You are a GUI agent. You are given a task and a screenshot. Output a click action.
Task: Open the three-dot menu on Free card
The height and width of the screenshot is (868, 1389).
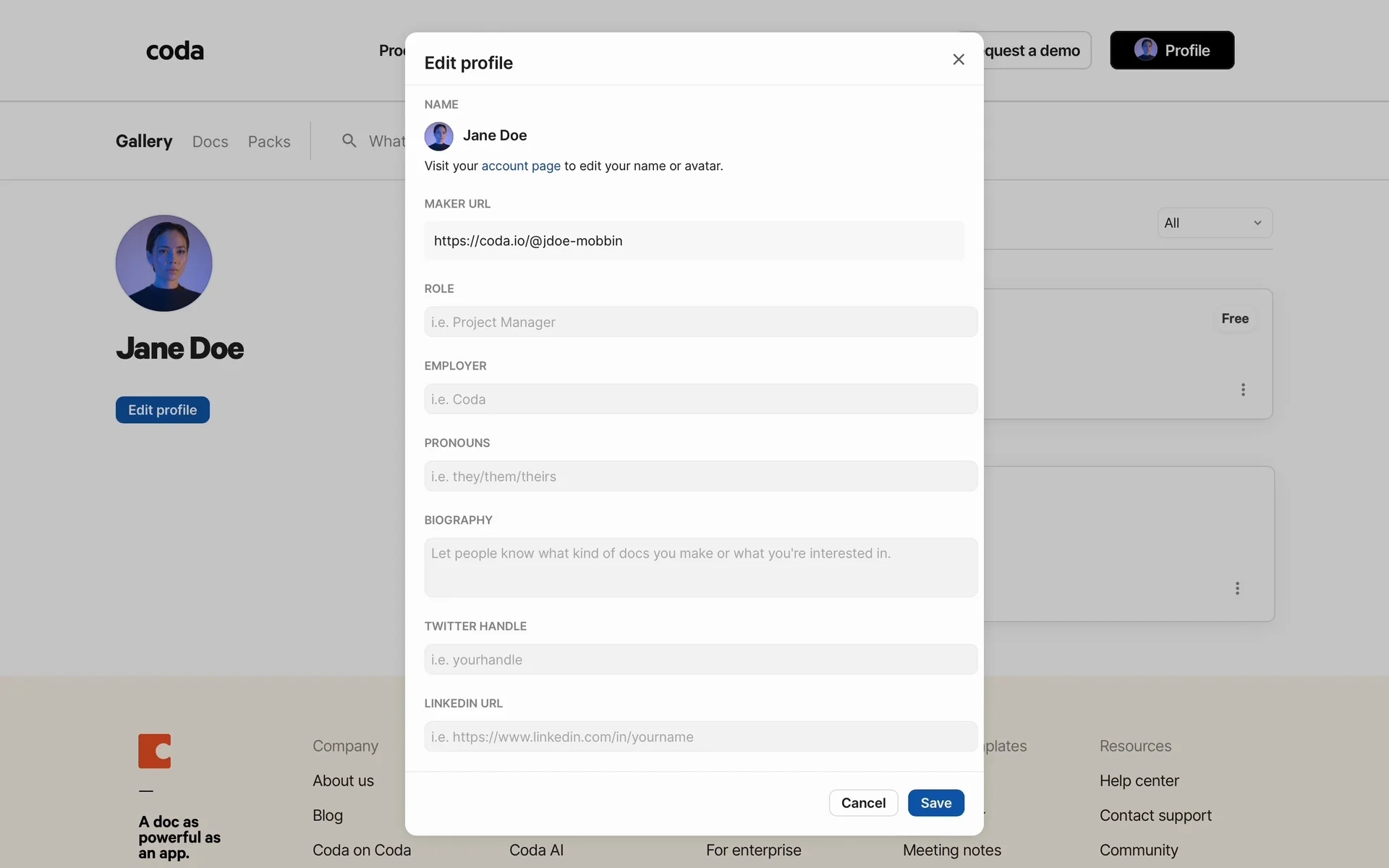coord(1243,390)
